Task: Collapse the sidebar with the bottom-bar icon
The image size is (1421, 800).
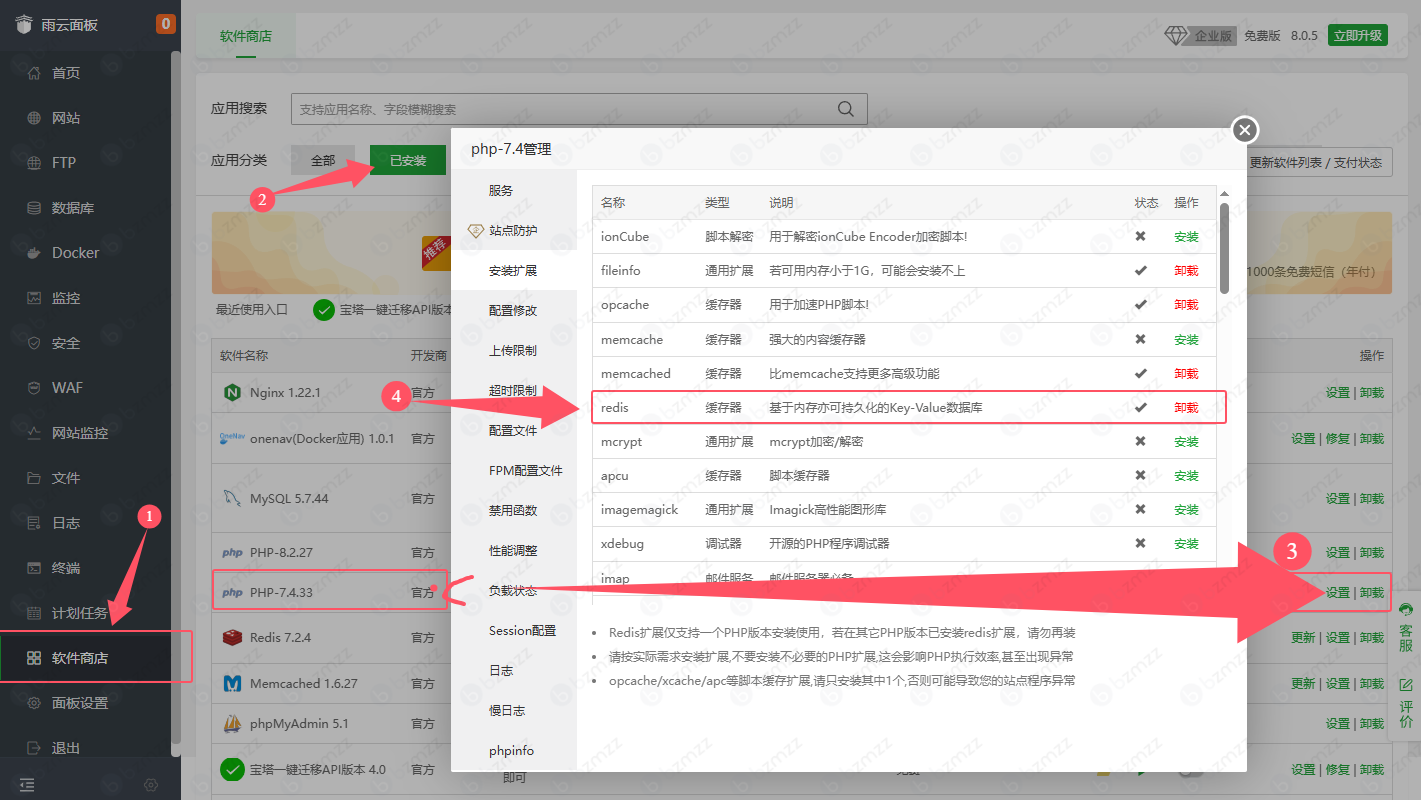Action: click(x=26, y=785)
